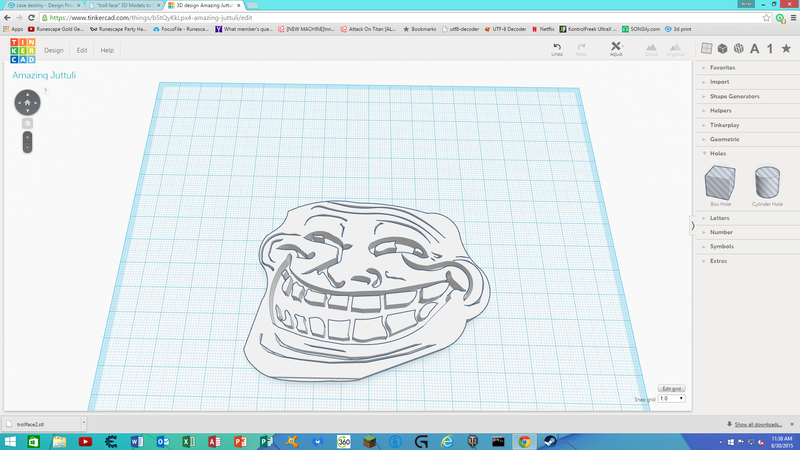The image size is (800, 450).
Task: Select the troll face model on workplane
Action: click(366, 290)
